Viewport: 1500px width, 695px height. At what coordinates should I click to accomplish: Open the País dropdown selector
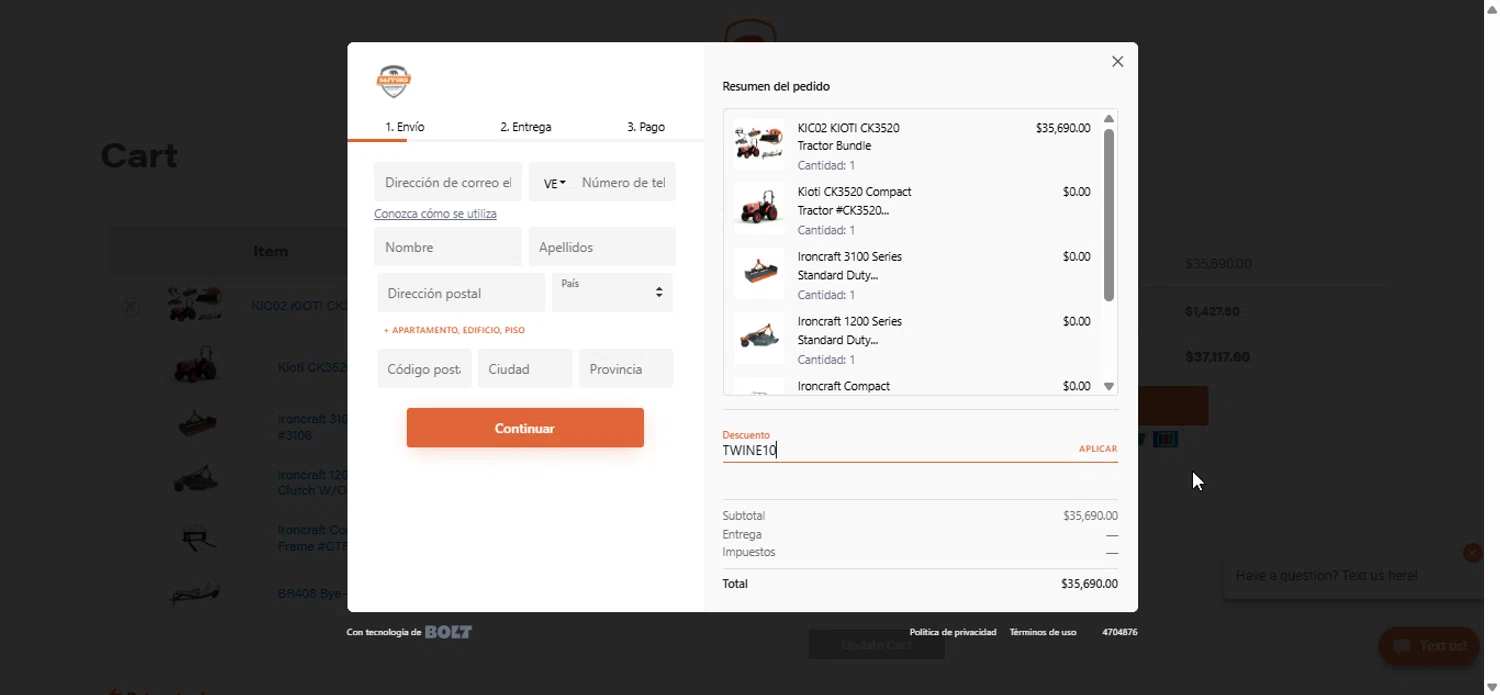[612, 292]
